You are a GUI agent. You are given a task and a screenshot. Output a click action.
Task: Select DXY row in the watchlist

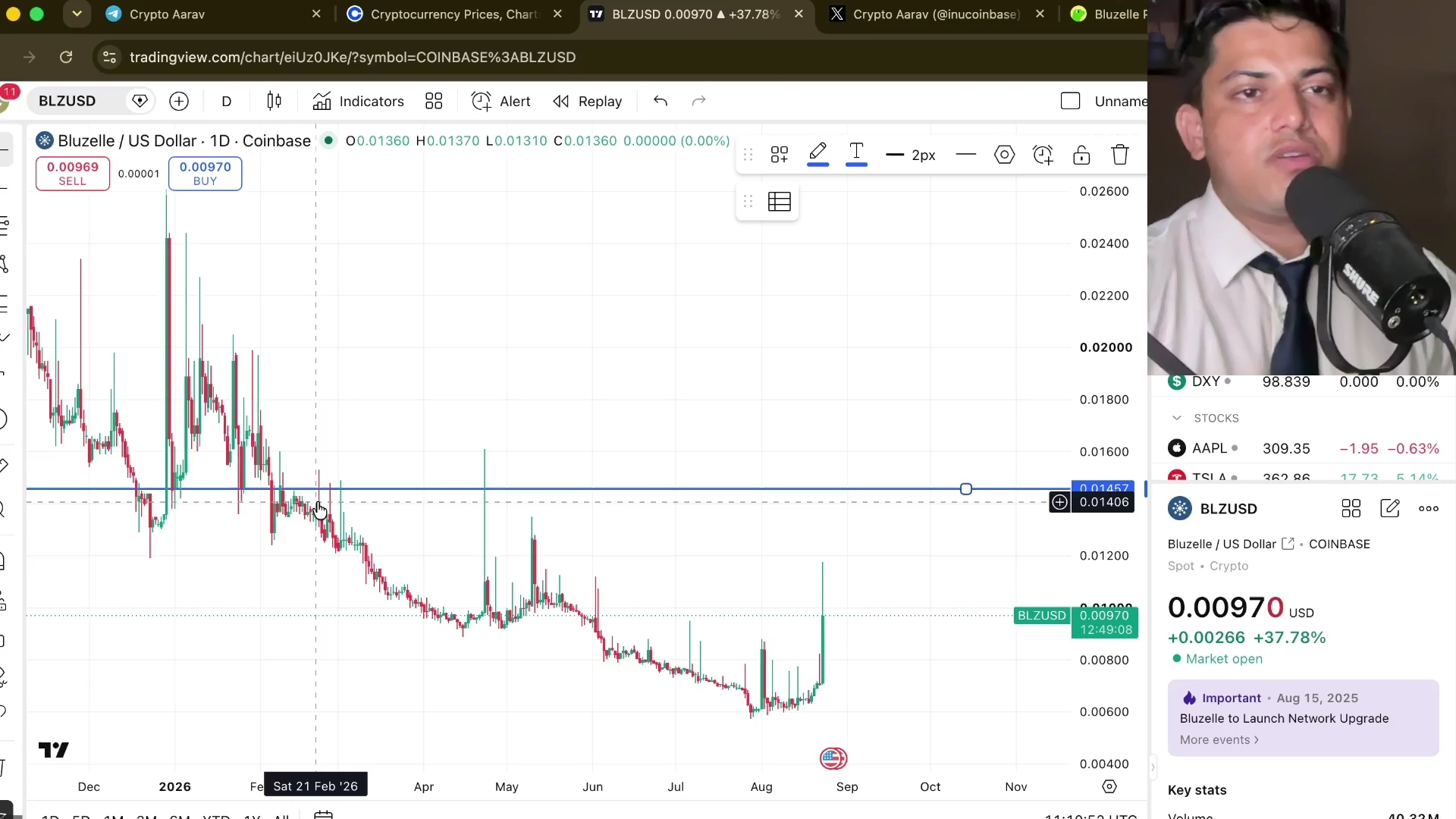[1303, 381]
